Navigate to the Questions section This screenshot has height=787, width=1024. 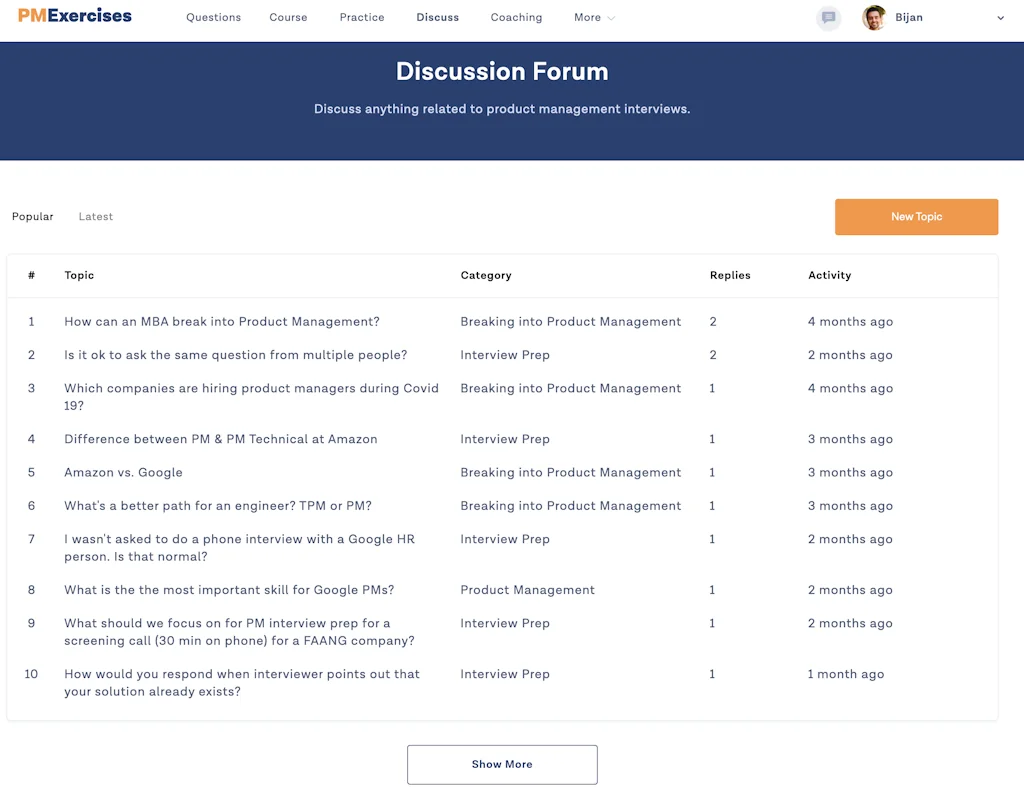click(213, 17)
